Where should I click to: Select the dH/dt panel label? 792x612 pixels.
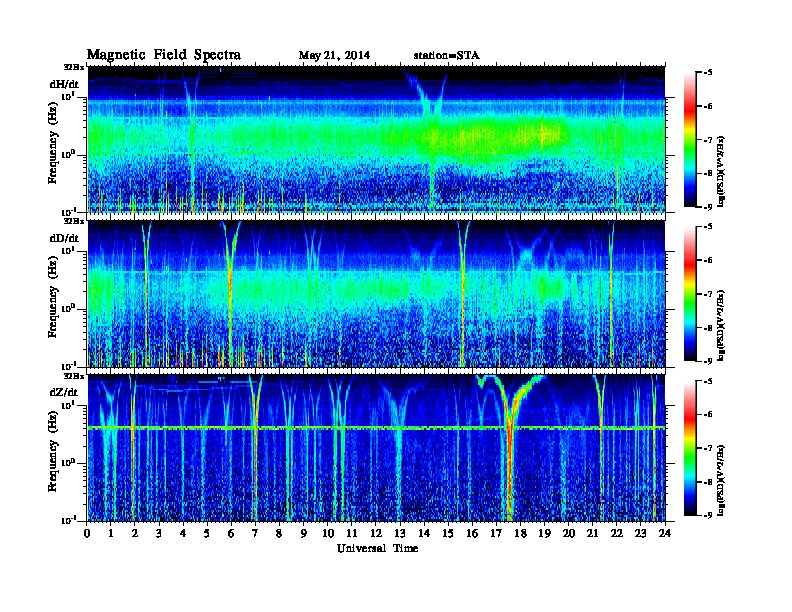point(64,84)
